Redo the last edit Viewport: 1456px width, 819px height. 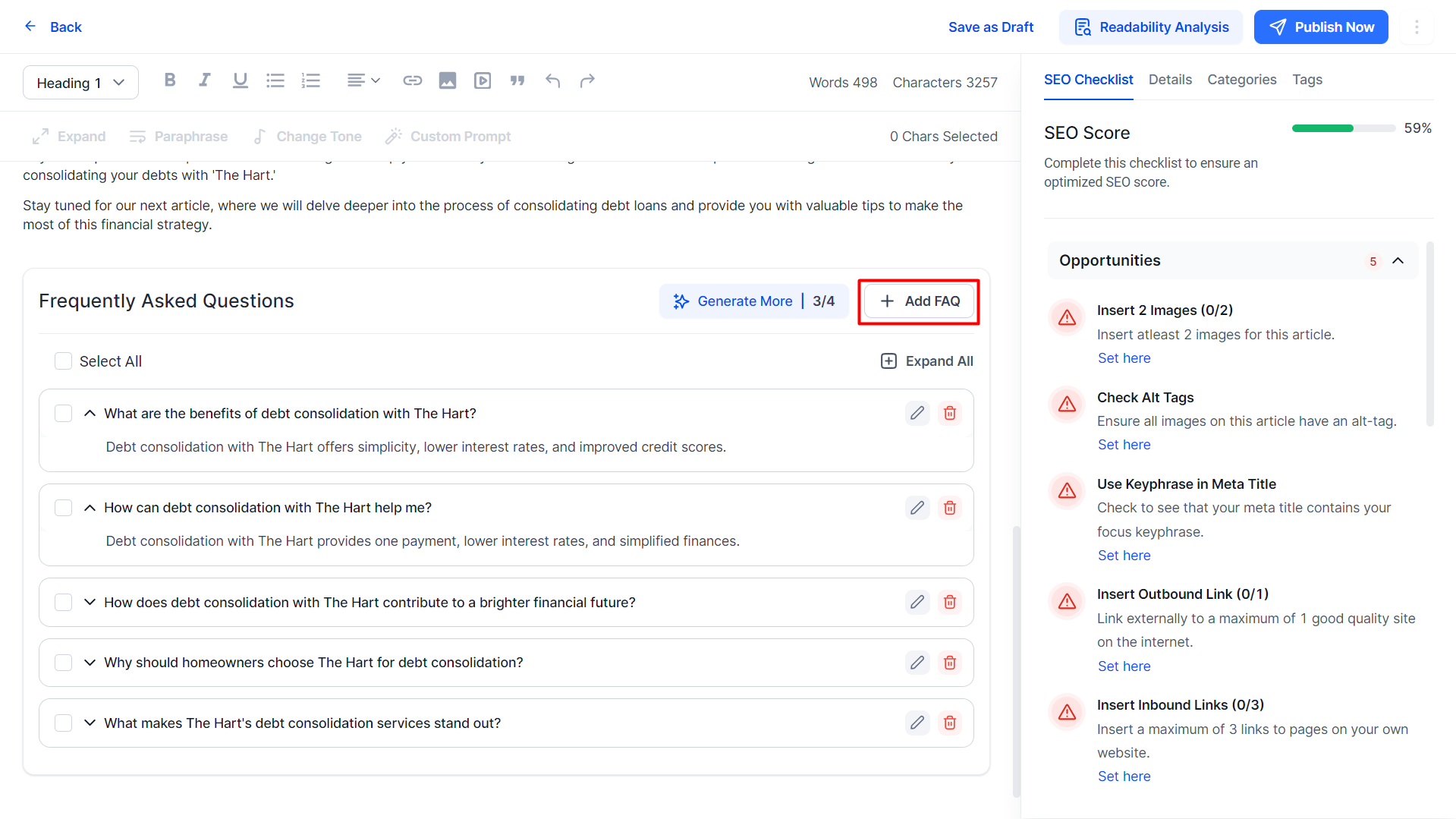coord(588,80)
